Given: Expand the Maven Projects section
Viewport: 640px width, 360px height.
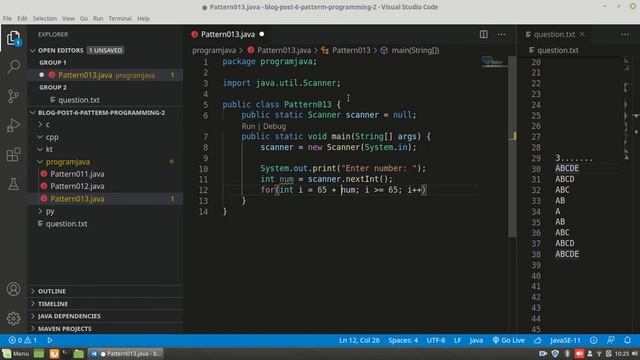Looking at the screenshot, I should pyautogui.click(x=105, y=329).
